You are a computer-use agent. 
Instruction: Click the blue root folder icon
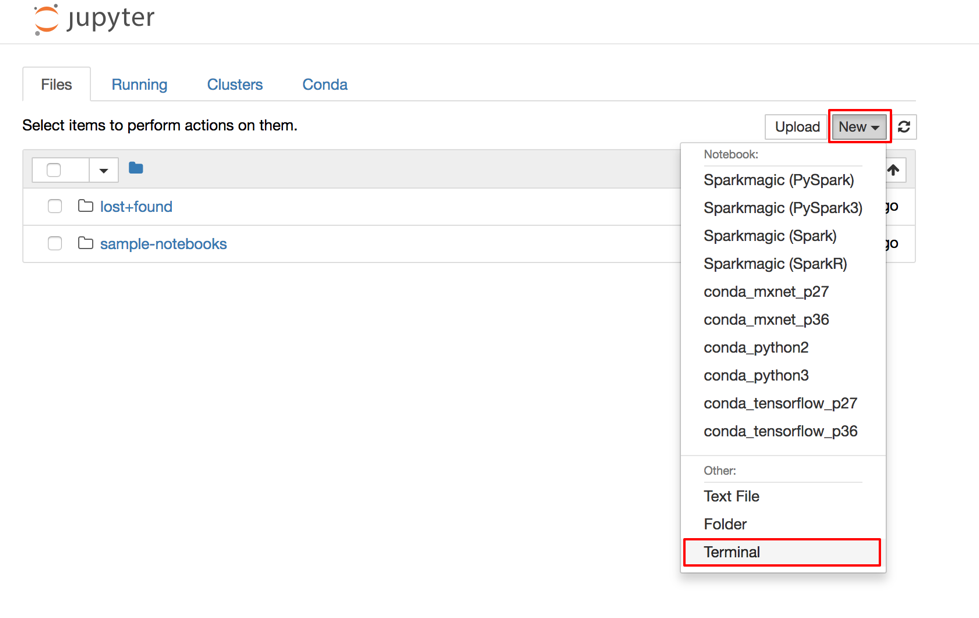(x=135, y=168)
